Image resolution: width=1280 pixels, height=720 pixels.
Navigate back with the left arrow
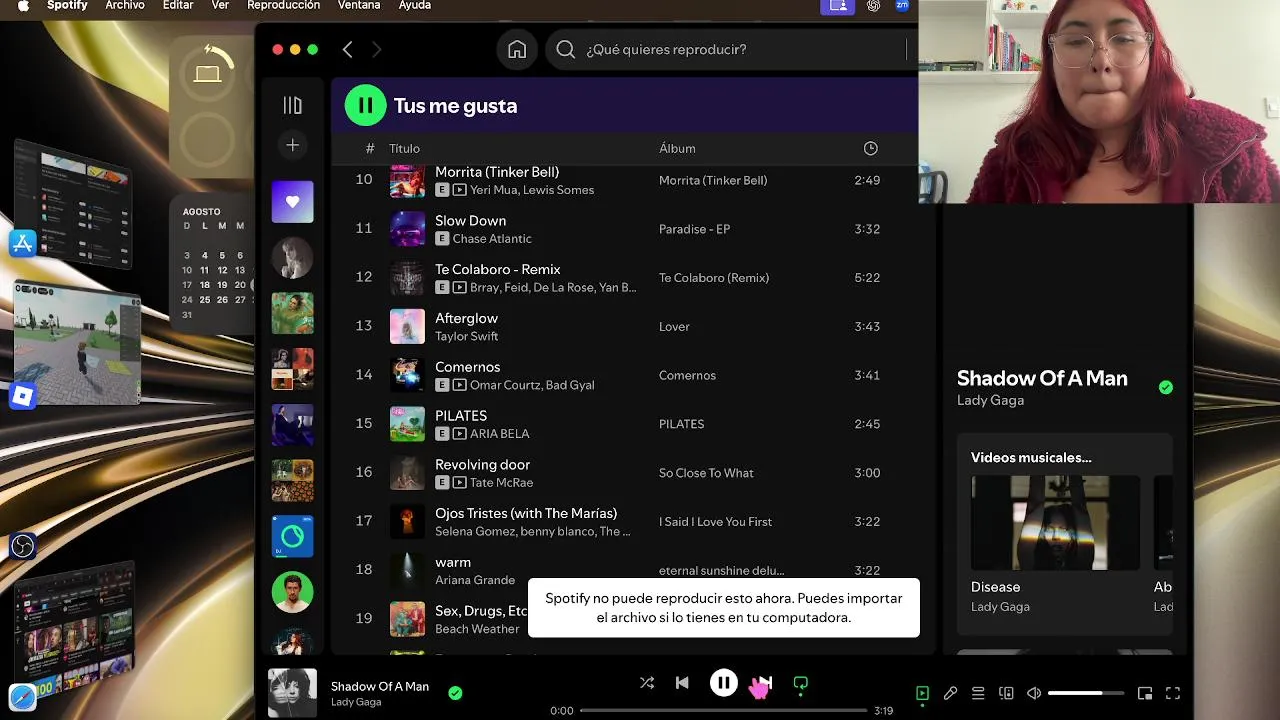[x=347, y=49]
